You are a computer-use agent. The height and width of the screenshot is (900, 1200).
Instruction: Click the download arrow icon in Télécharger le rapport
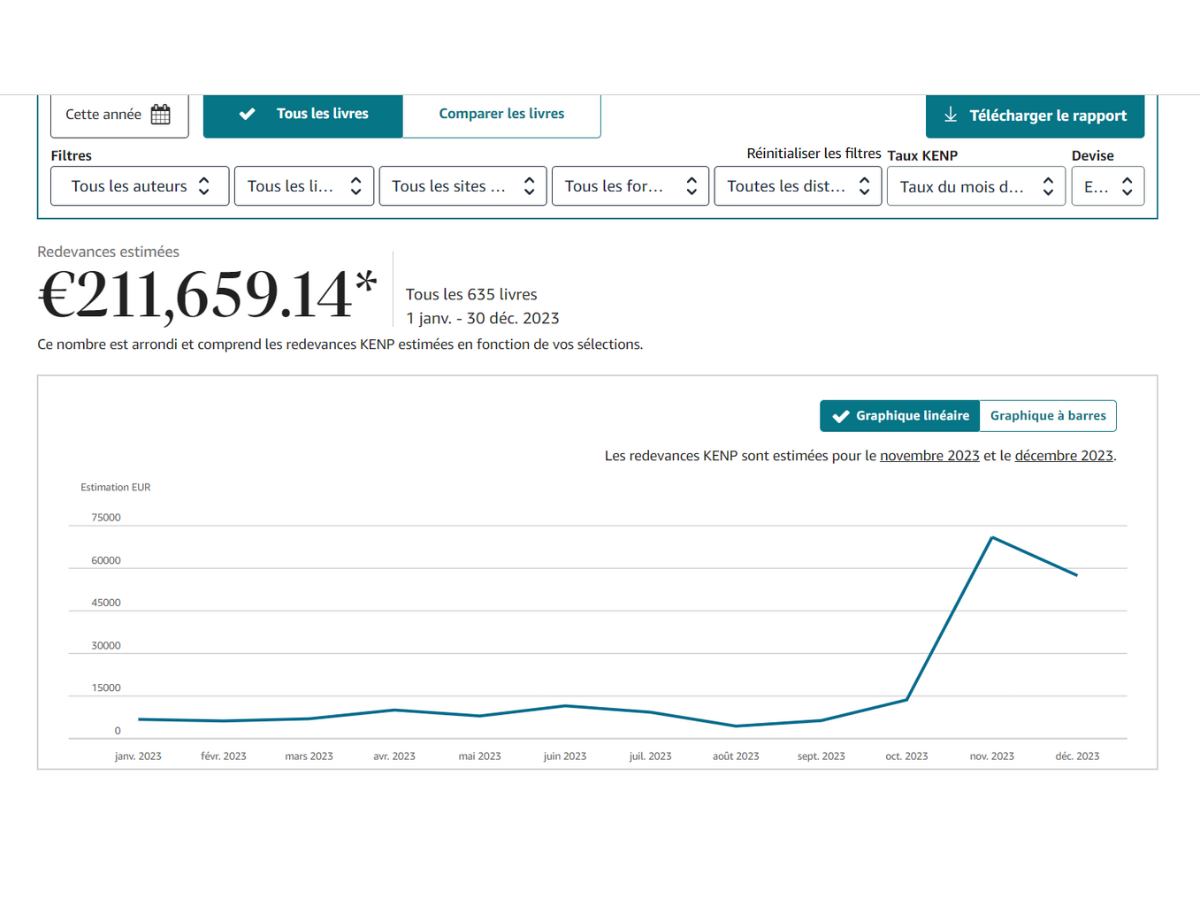(x=951, y=115)
